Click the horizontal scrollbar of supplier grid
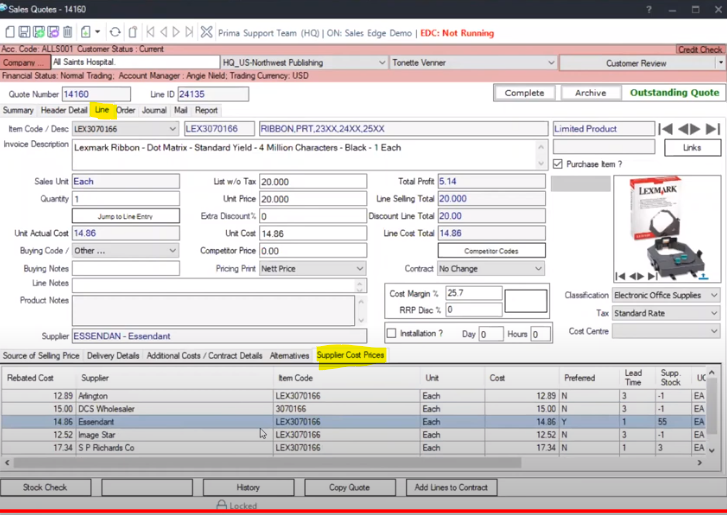Screen dimensions: 727x515 pyautogui.click(x=267, y=463)
